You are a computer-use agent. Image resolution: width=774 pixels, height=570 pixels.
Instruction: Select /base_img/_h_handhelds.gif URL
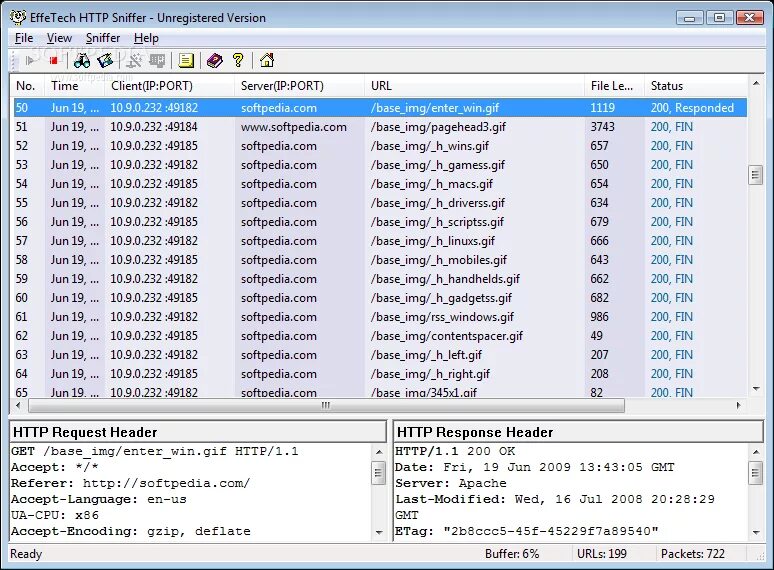point(445,279)
